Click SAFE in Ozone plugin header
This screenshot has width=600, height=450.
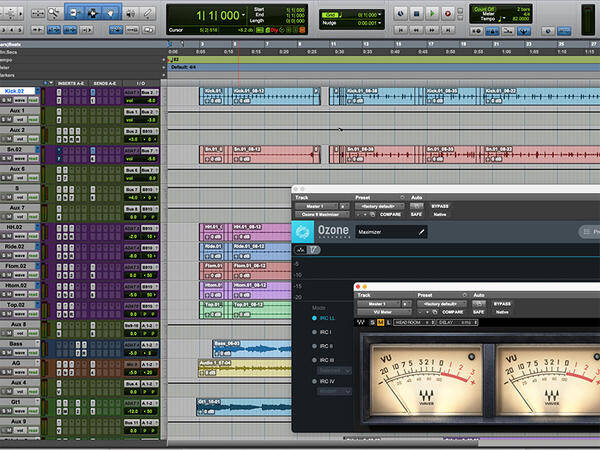(416, 214)
